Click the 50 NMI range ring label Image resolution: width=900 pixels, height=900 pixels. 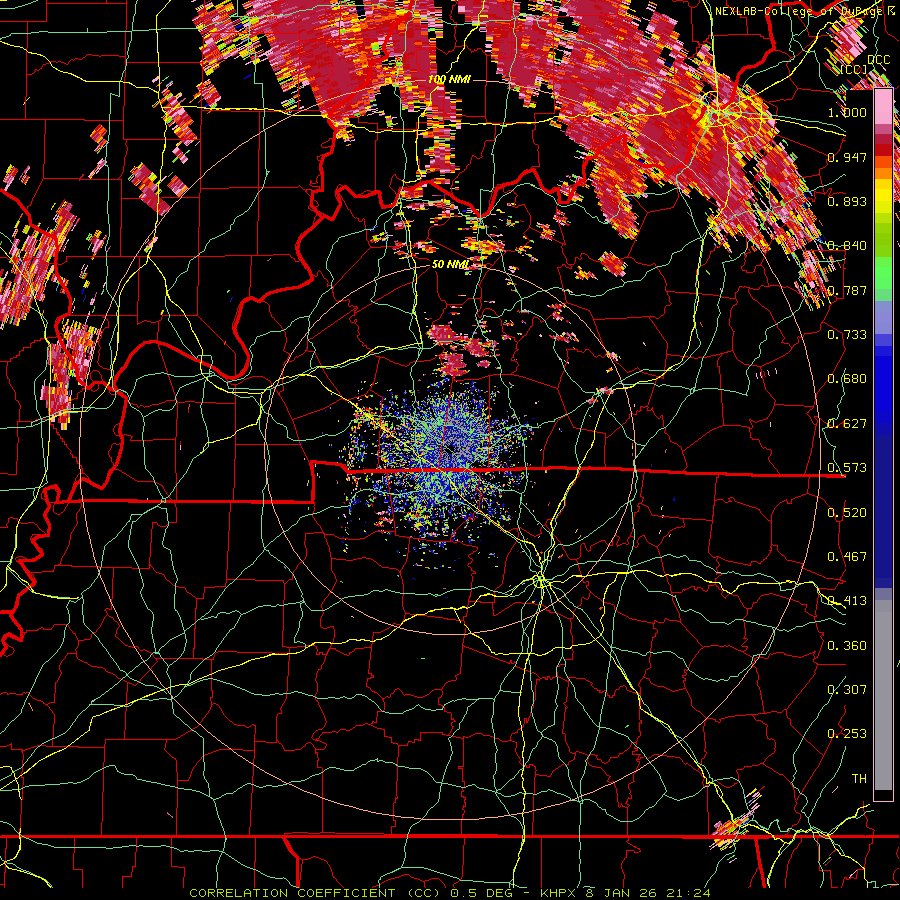[x=450, y=265]
